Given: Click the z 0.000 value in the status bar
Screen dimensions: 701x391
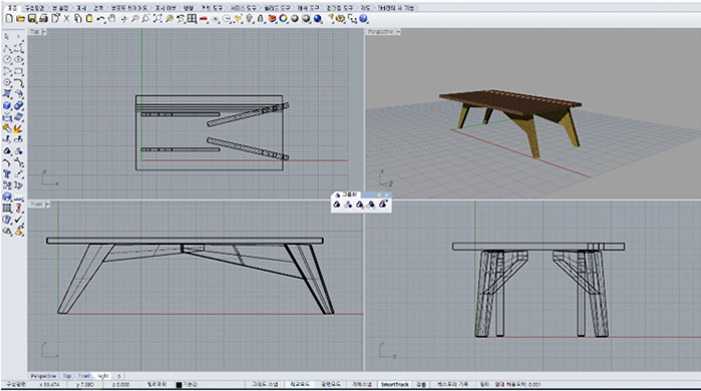Looking at the screenshot, I should pyautogui.click(x=121, y=384).
